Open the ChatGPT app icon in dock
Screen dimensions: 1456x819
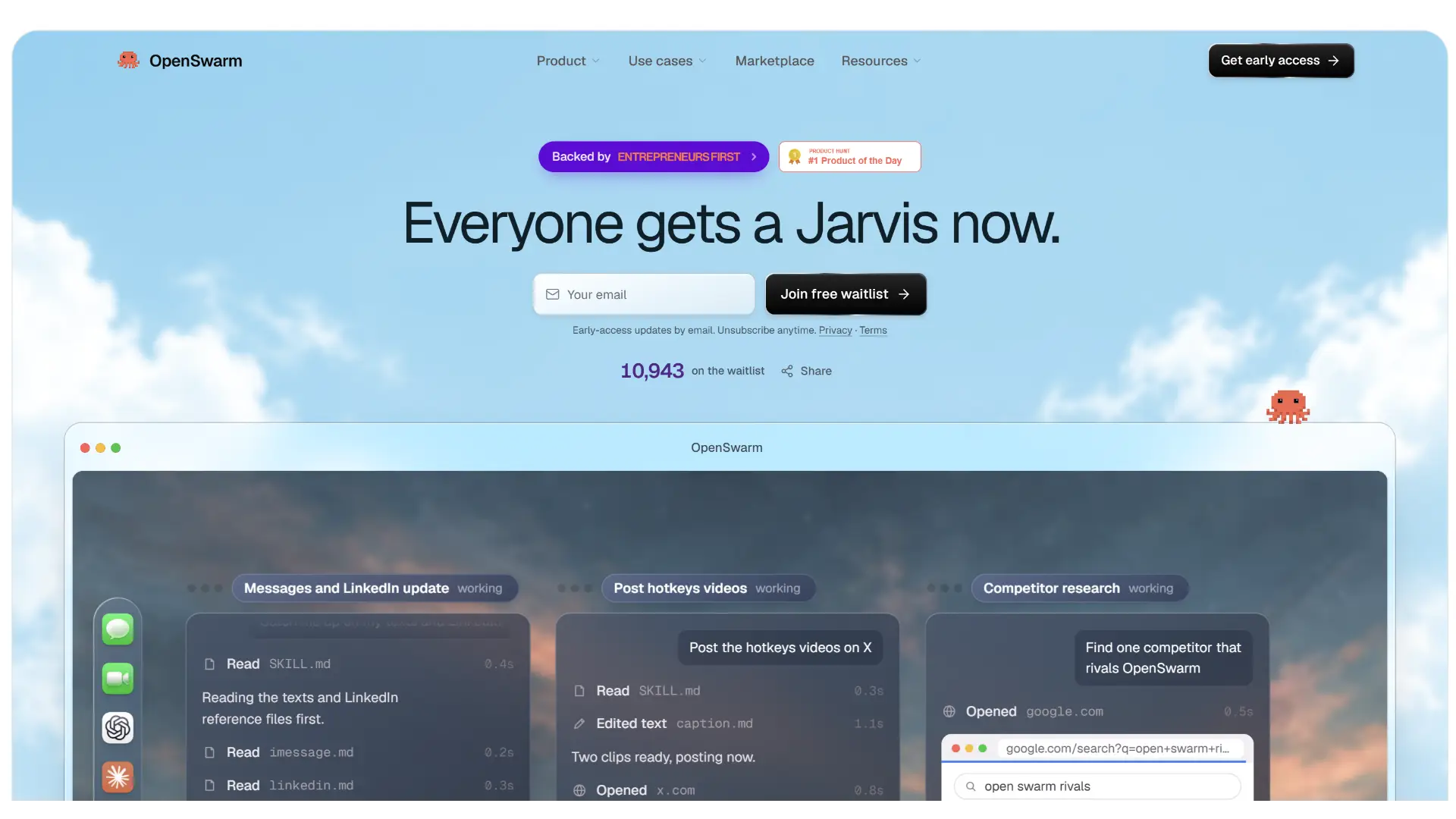tap(118, 728)
